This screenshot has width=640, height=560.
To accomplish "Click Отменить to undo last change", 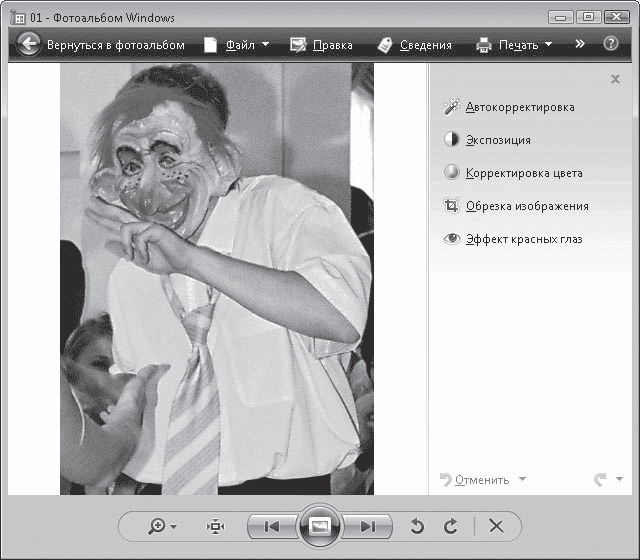I will [481, 480].
